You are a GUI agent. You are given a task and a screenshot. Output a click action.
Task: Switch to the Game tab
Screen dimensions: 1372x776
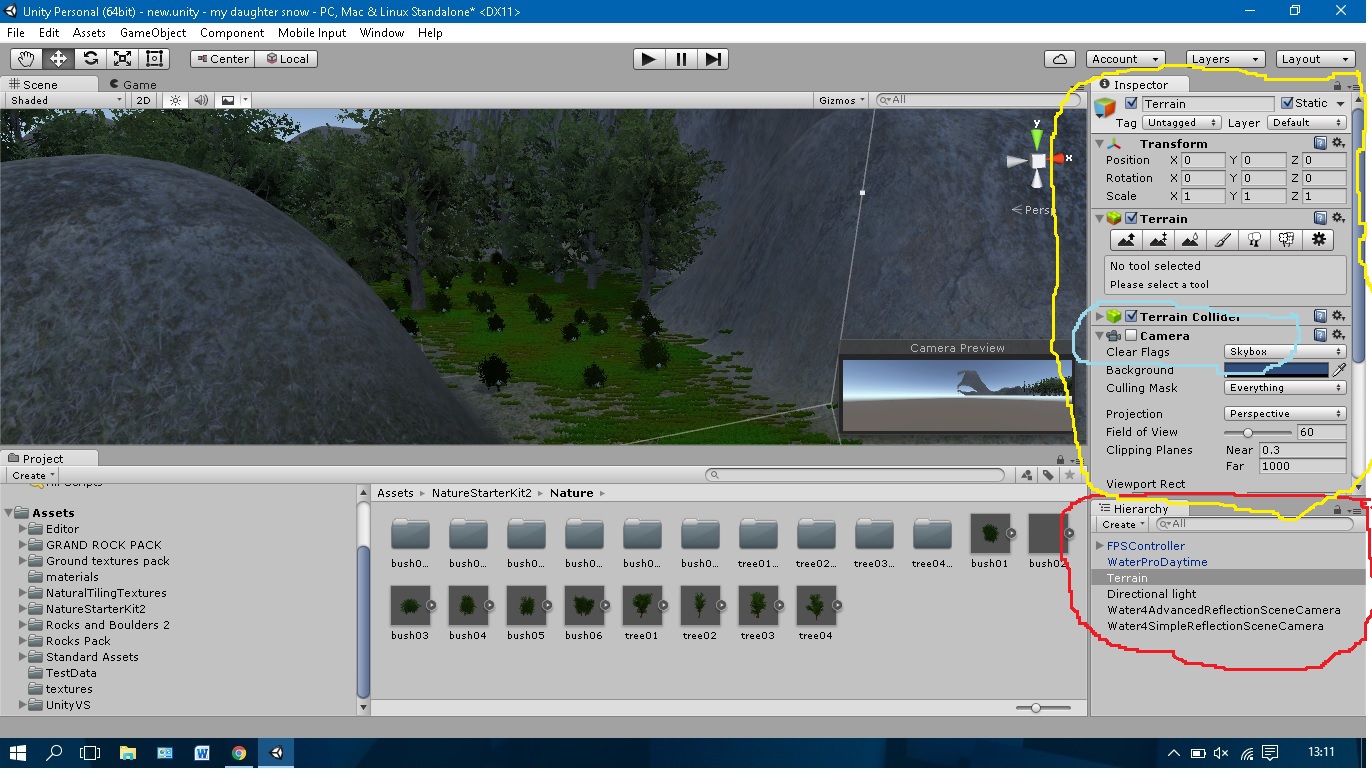pyautogui.click(x=133, y=85)
